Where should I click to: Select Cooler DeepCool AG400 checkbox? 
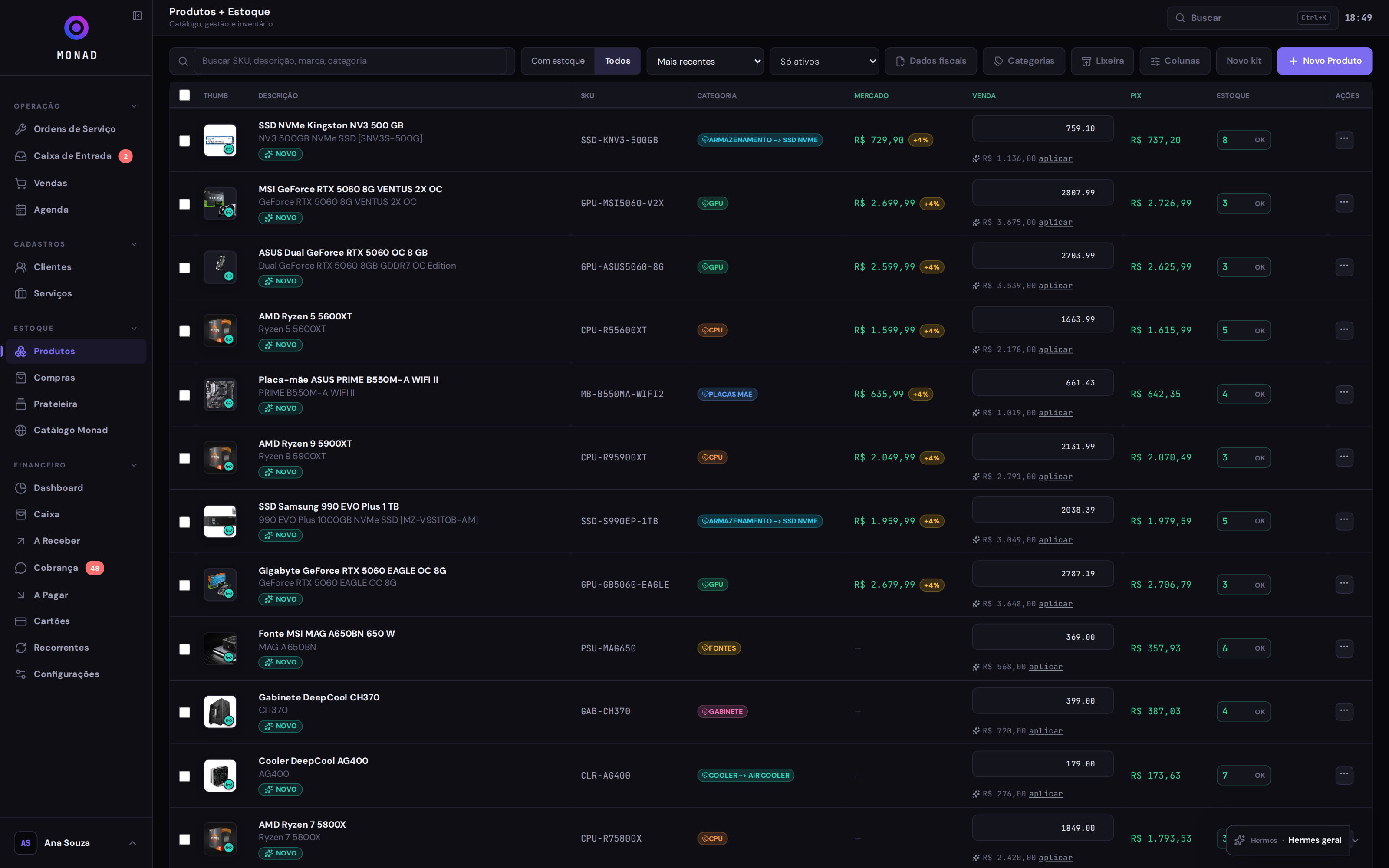pyautogui.click(x=185, y=776)
